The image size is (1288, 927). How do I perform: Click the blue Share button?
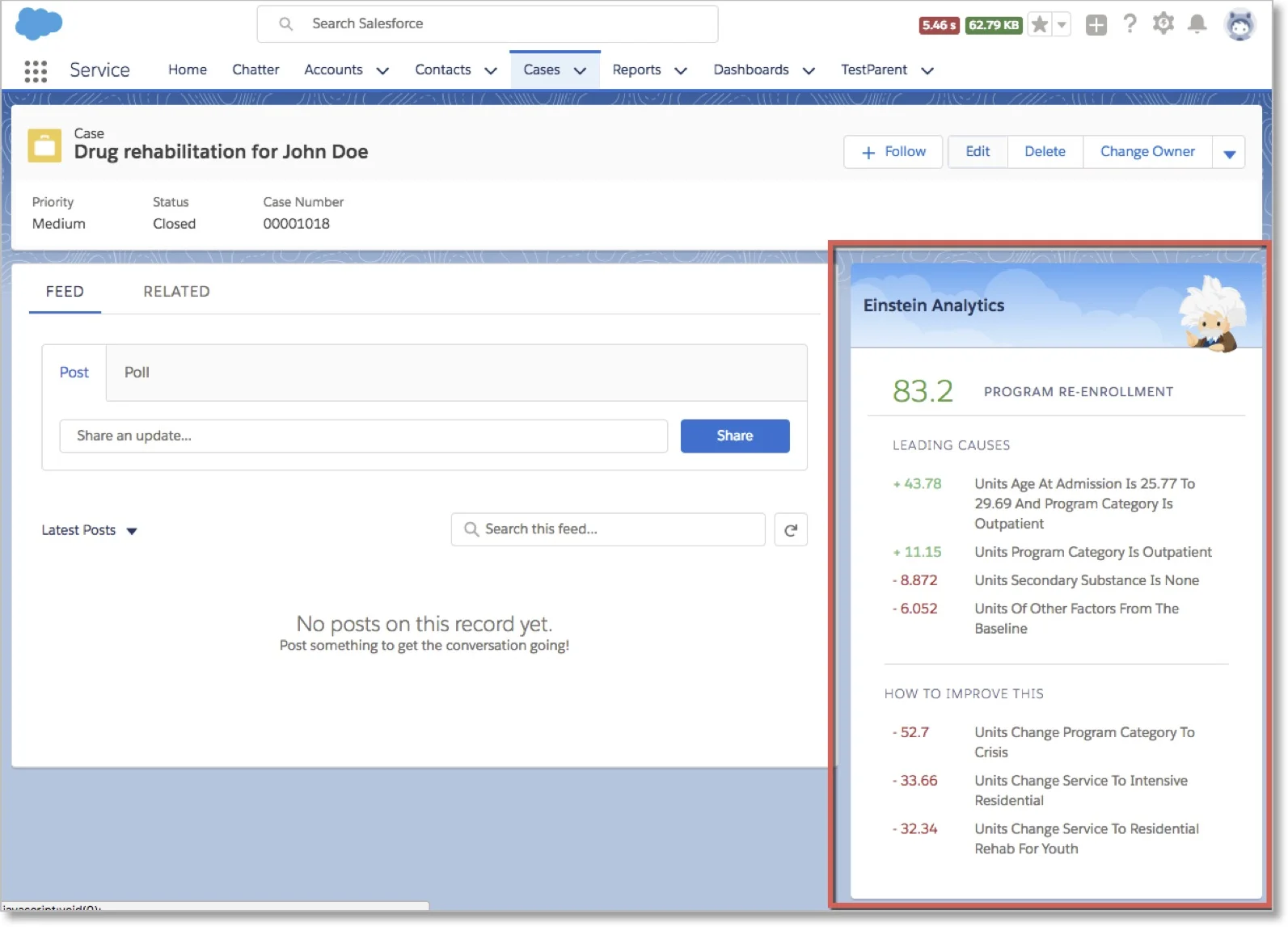(735, 436)
